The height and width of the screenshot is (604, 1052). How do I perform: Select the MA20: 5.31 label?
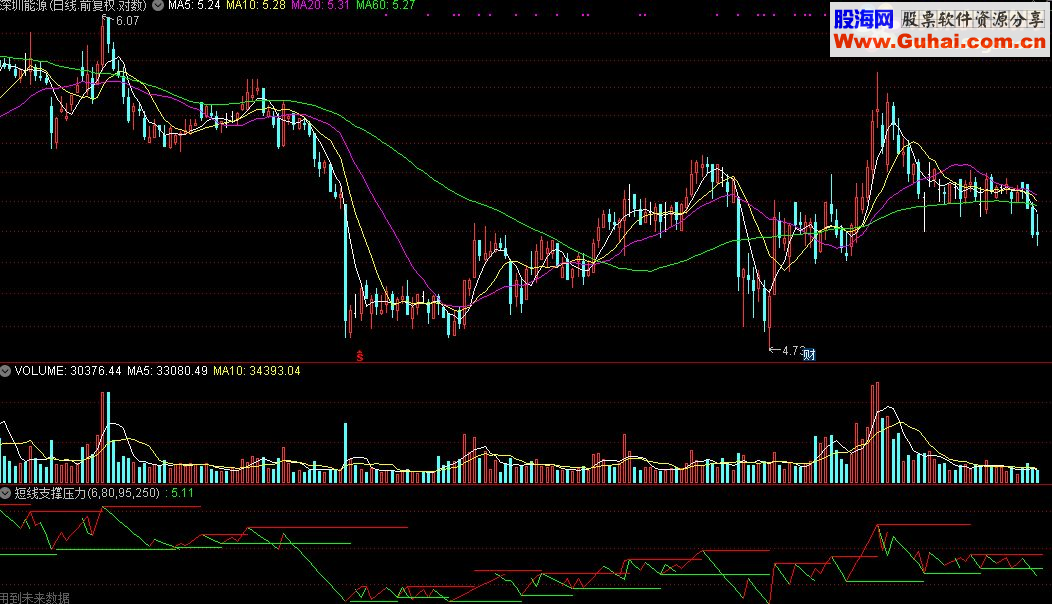tap(320, 5)
